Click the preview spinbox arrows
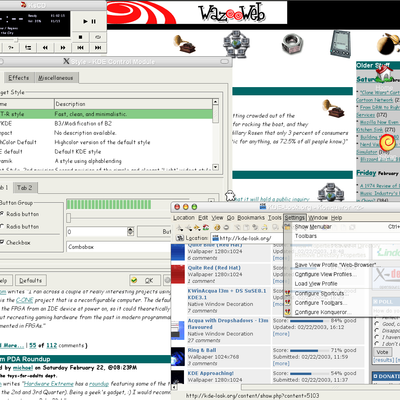Image resolution: width=400 pixels, height=400 pixels. [x=130, y=231]
